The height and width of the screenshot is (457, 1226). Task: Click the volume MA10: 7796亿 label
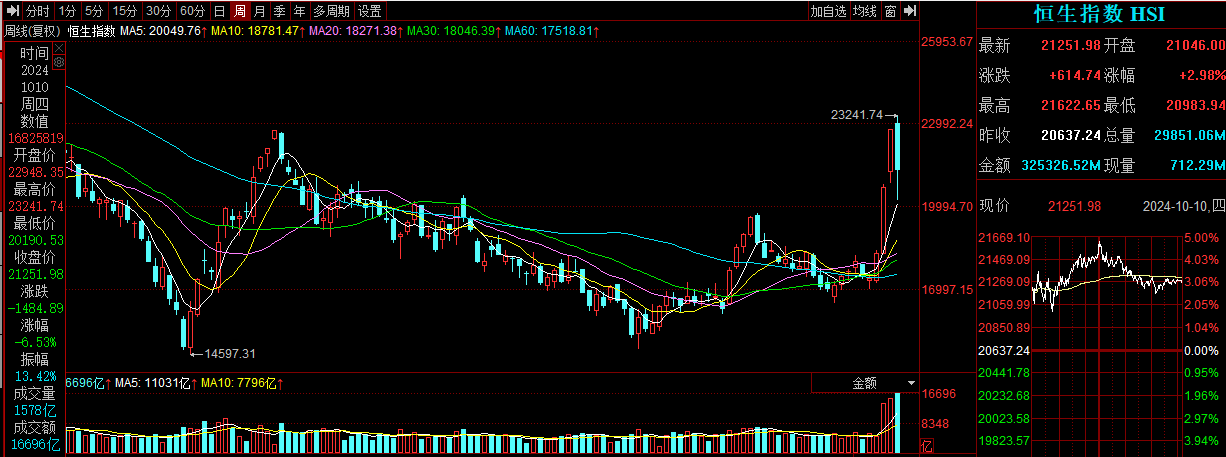(241, 383)
